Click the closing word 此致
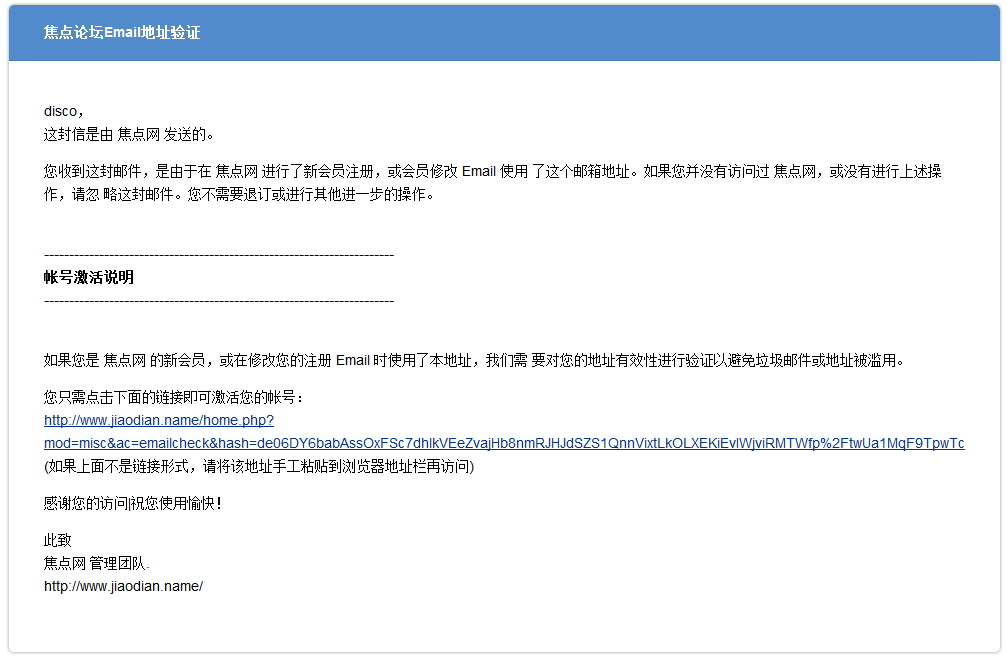1007x657 pixels. 58,540
